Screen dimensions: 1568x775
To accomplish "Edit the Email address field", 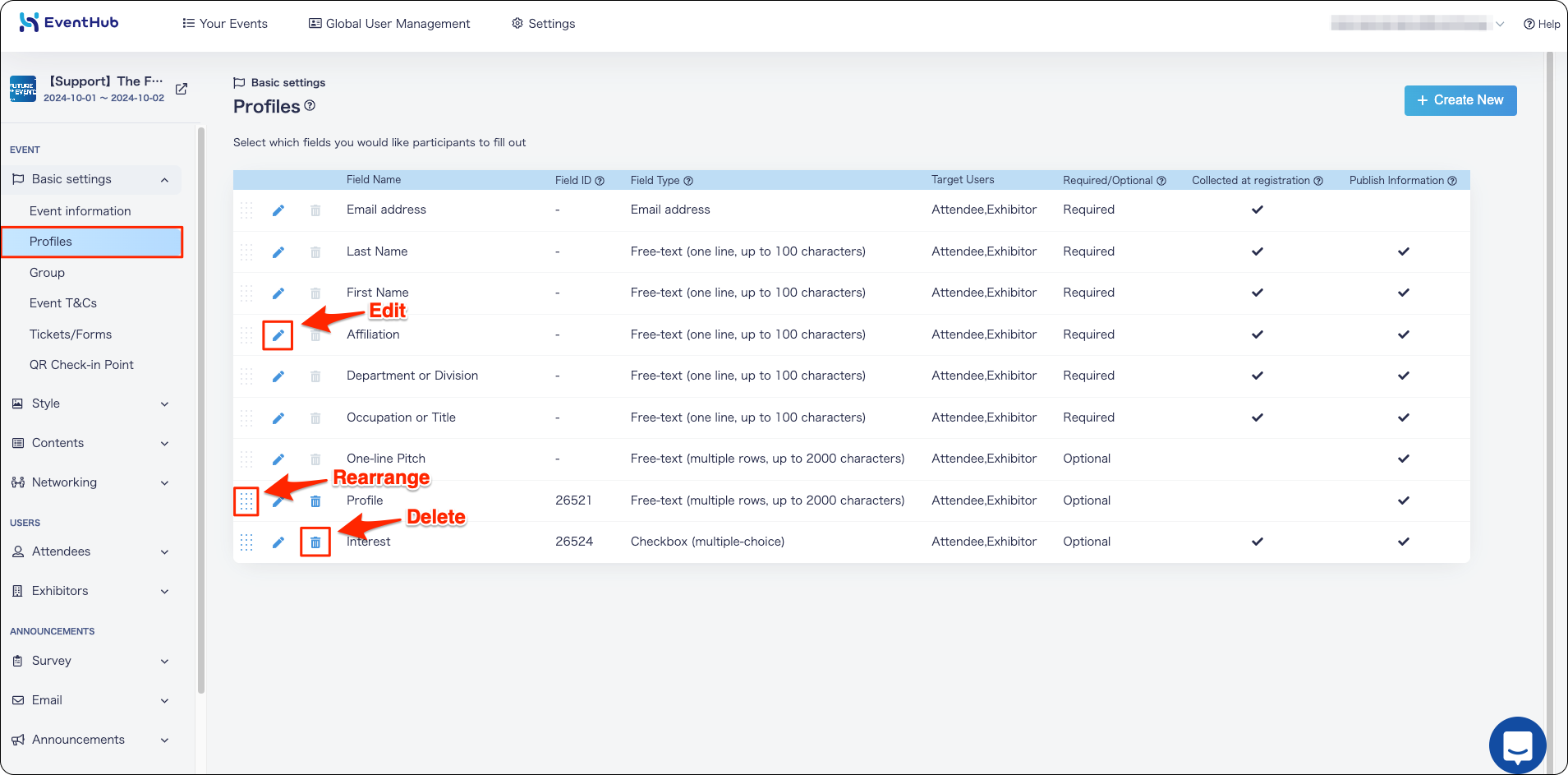I will [x=278, y=210].
